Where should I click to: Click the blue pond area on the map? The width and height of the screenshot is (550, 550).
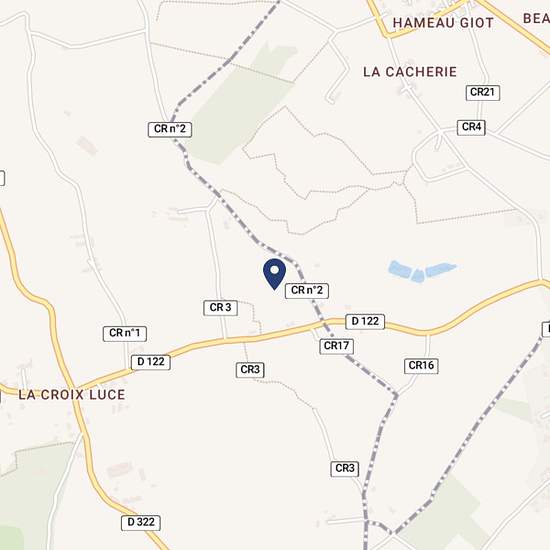(421, 271)
